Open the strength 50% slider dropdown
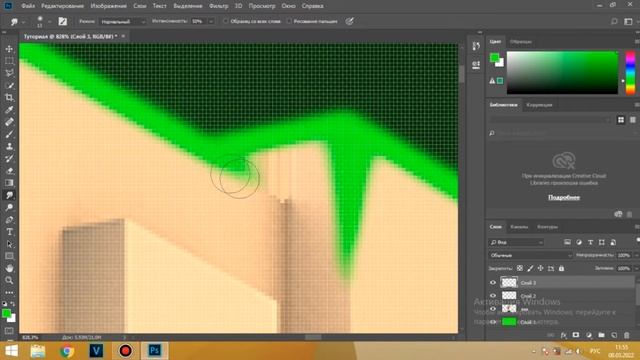The height and width of the screenshot is (360, 640). click(211, 22)
